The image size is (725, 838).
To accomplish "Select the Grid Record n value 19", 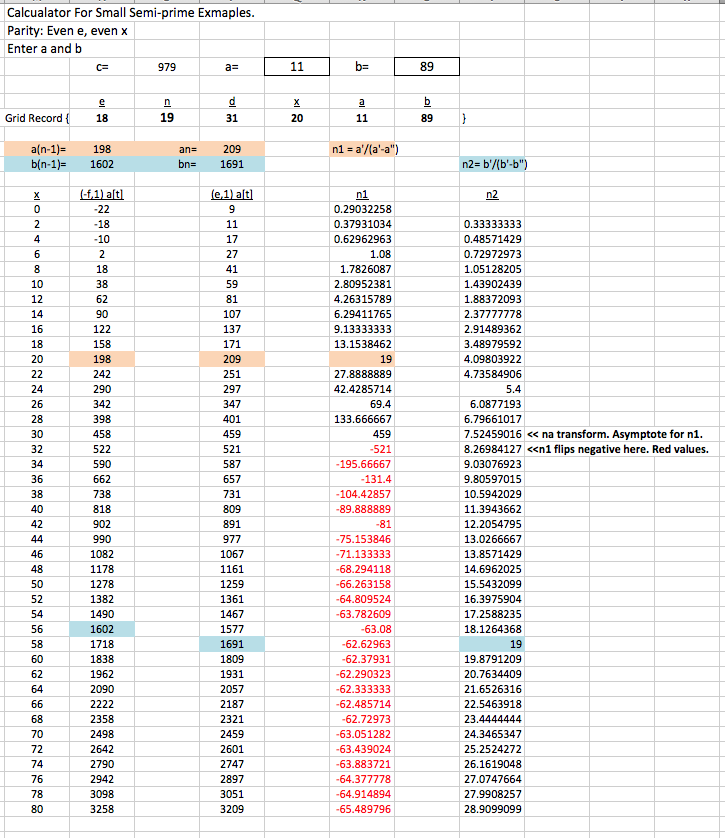I will tap(167, 118).
